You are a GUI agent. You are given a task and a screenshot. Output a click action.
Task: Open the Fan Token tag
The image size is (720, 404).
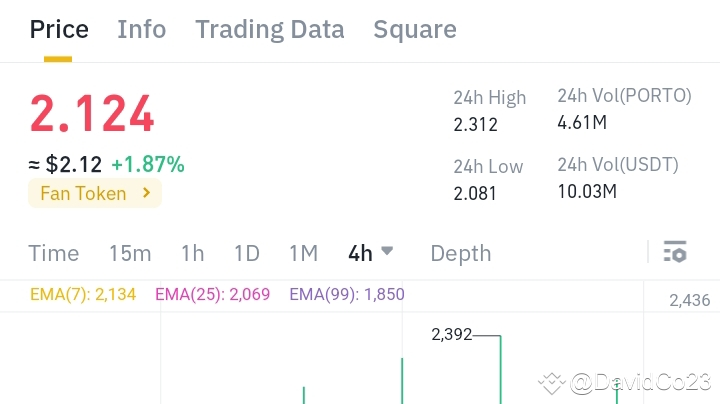coord(95,193)
